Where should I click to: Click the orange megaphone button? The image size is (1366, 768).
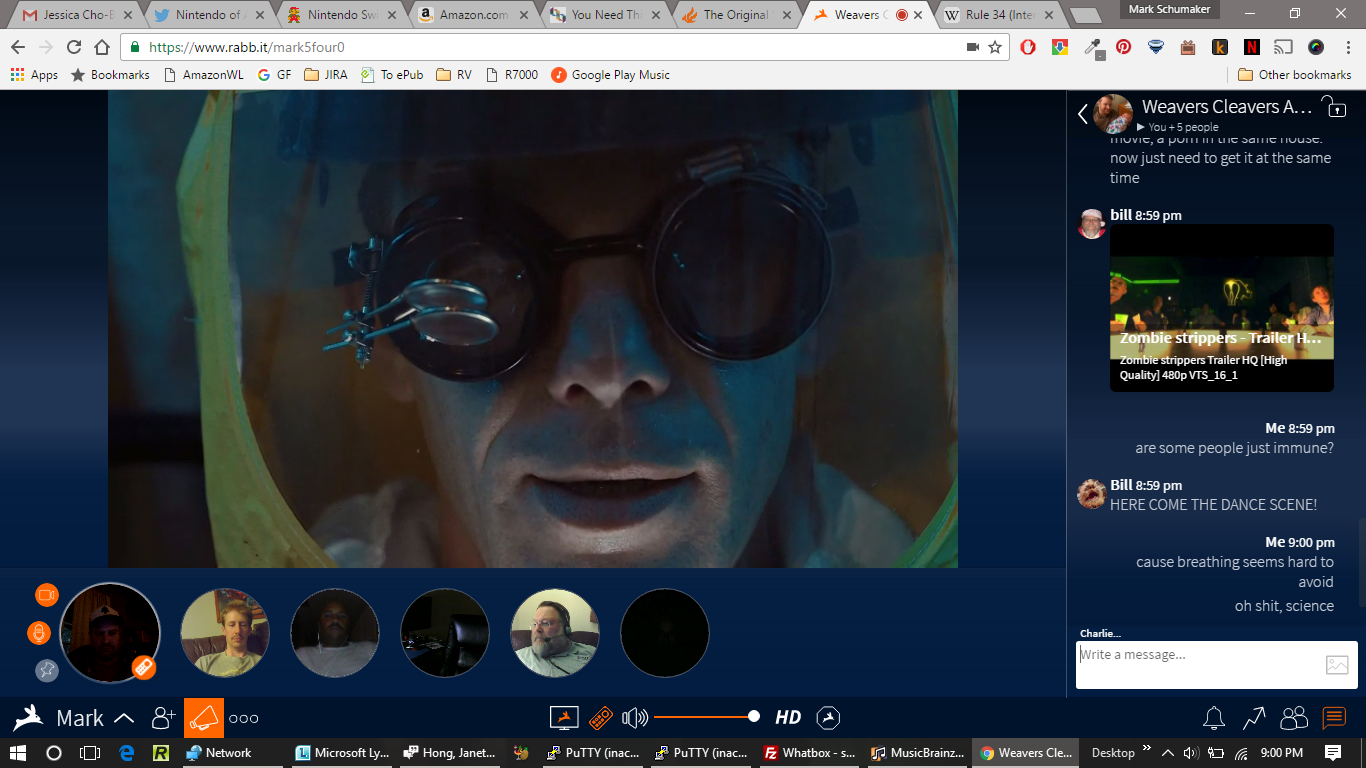[x=204, y=718]
